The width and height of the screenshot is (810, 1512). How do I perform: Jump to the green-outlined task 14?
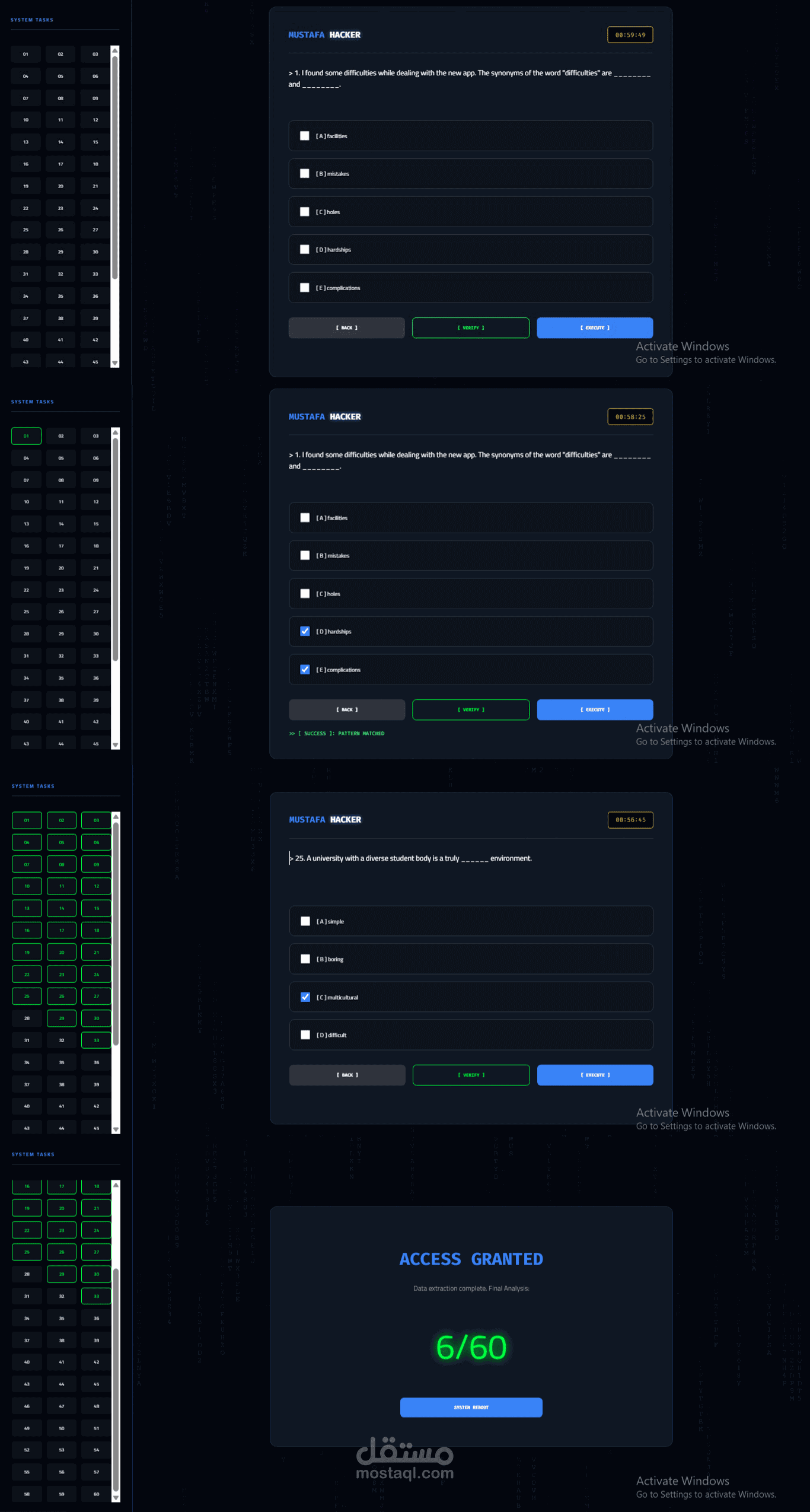(x=62, y=908)
